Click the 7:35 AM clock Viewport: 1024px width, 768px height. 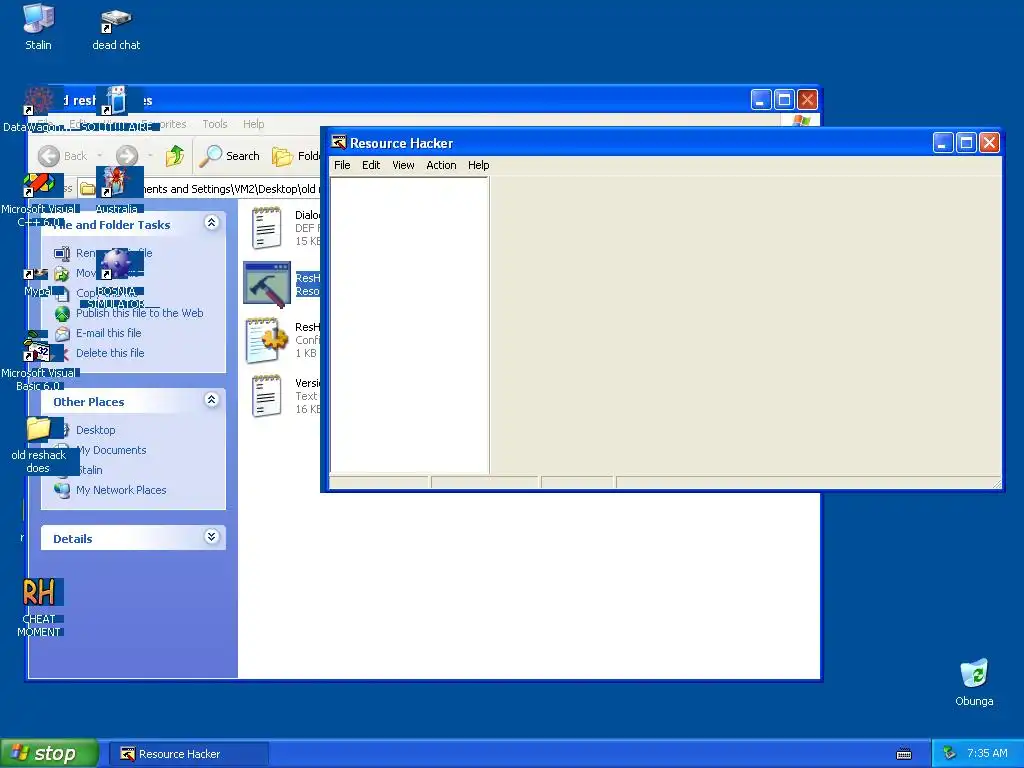[987, 754]
